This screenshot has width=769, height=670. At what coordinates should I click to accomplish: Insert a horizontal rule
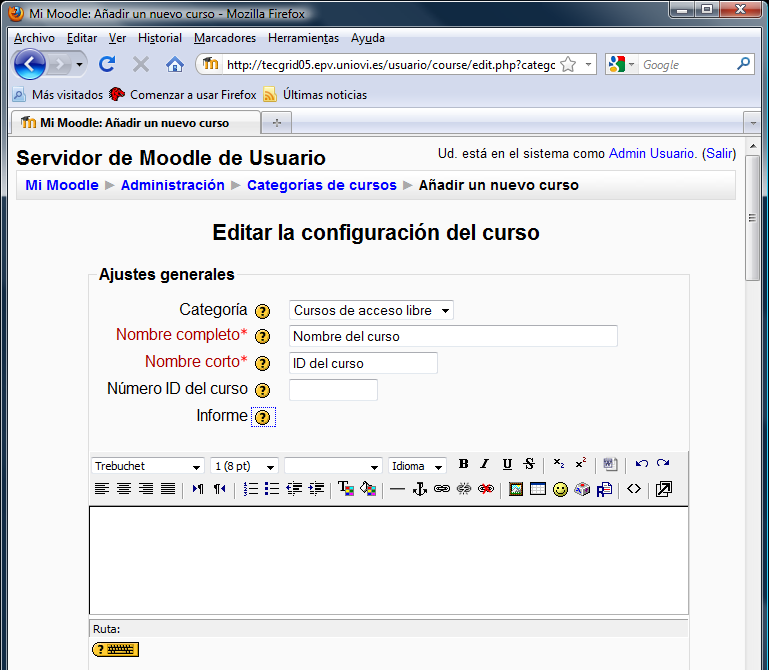397,490
